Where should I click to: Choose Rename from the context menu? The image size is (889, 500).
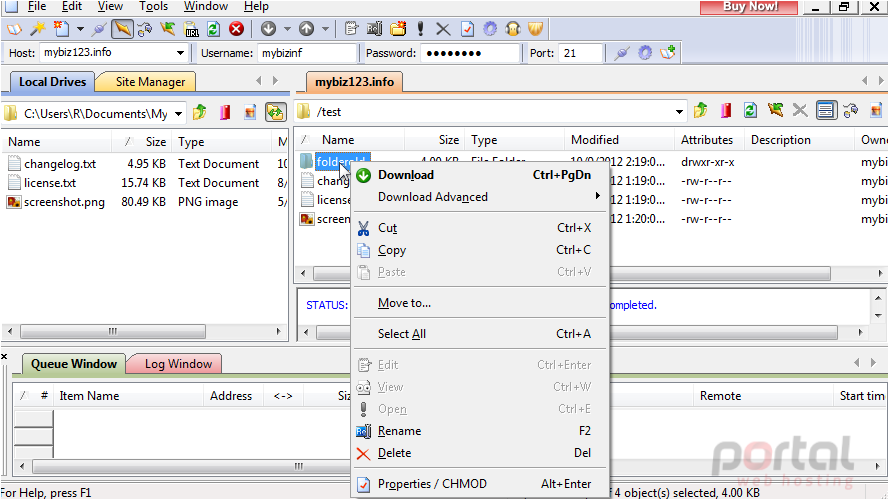click(480, 431)
